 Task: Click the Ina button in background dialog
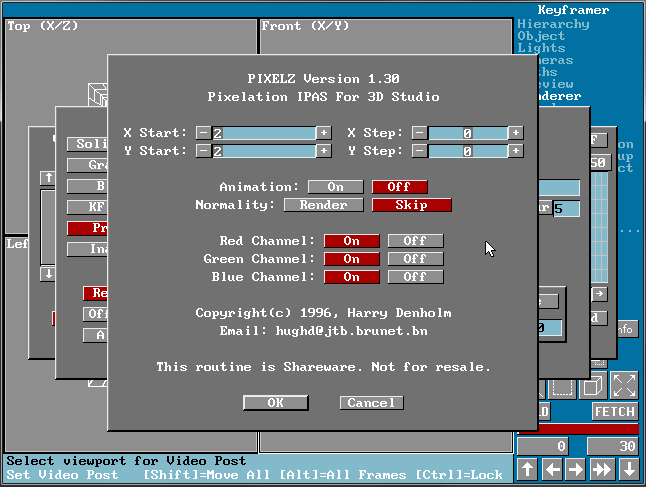pos(87,249)
